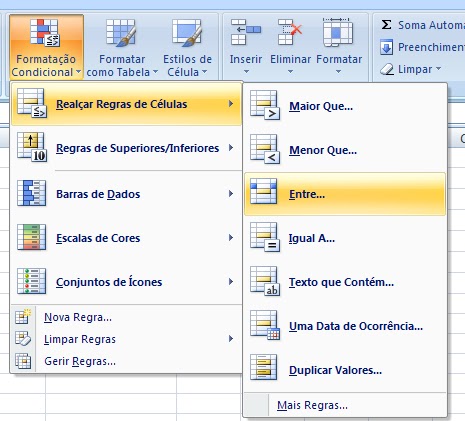This screenshot has height=421, width=465.
Task: Expand Escalas de Cores submenu arrow
Action: tap(231, 238)
